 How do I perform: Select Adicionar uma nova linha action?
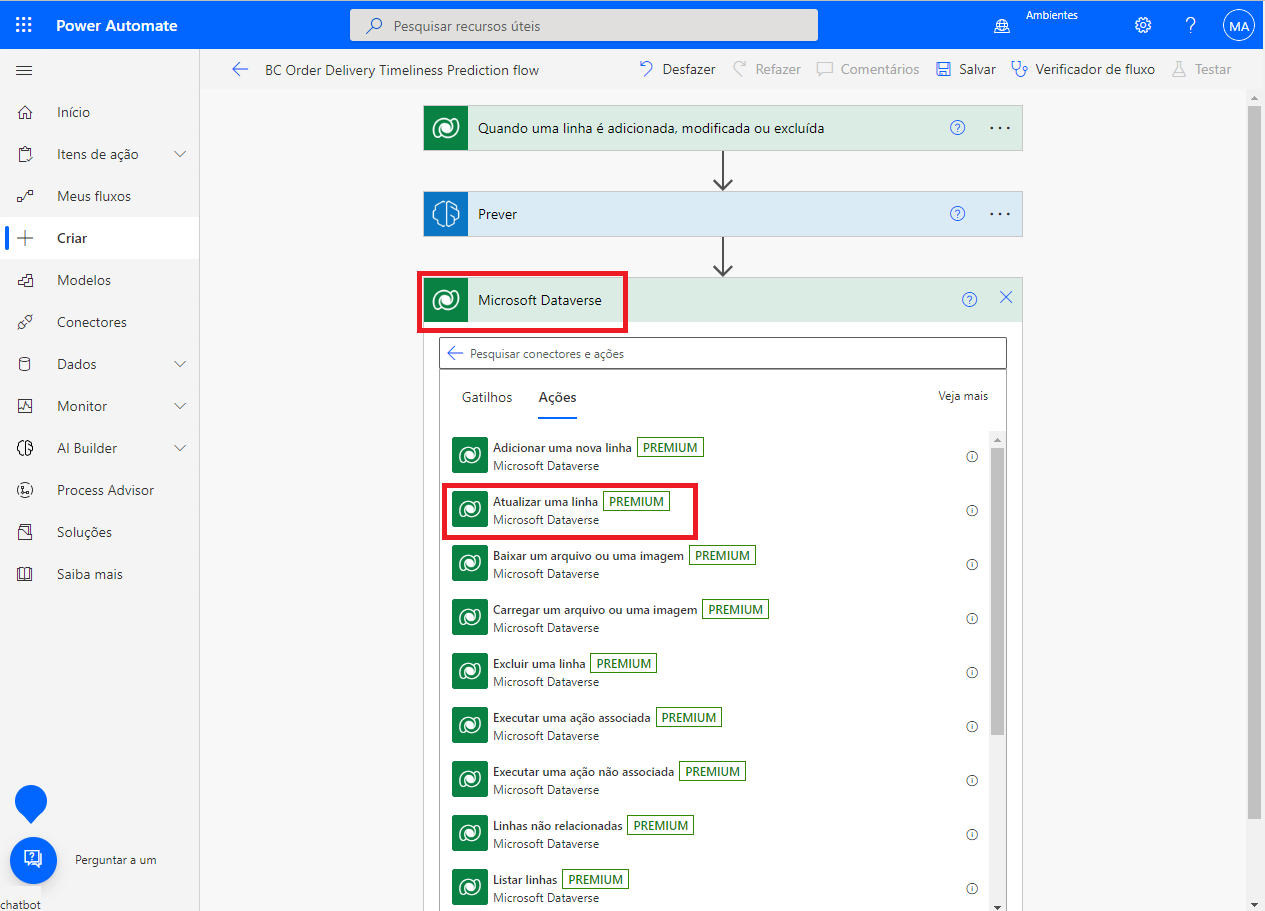(x=715, y=456)
